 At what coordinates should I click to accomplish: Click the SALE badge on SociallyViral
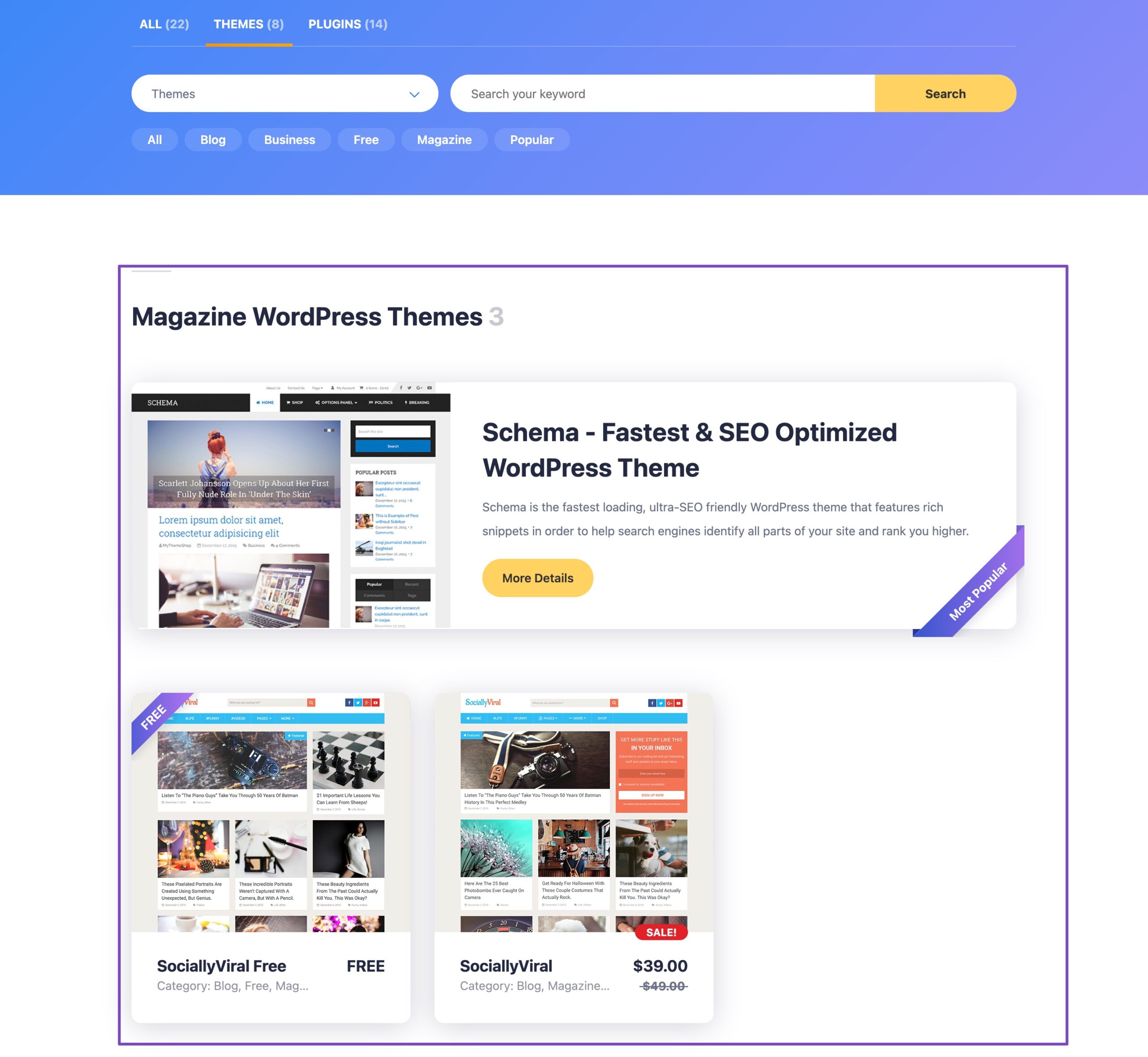[x=661, y=931]
